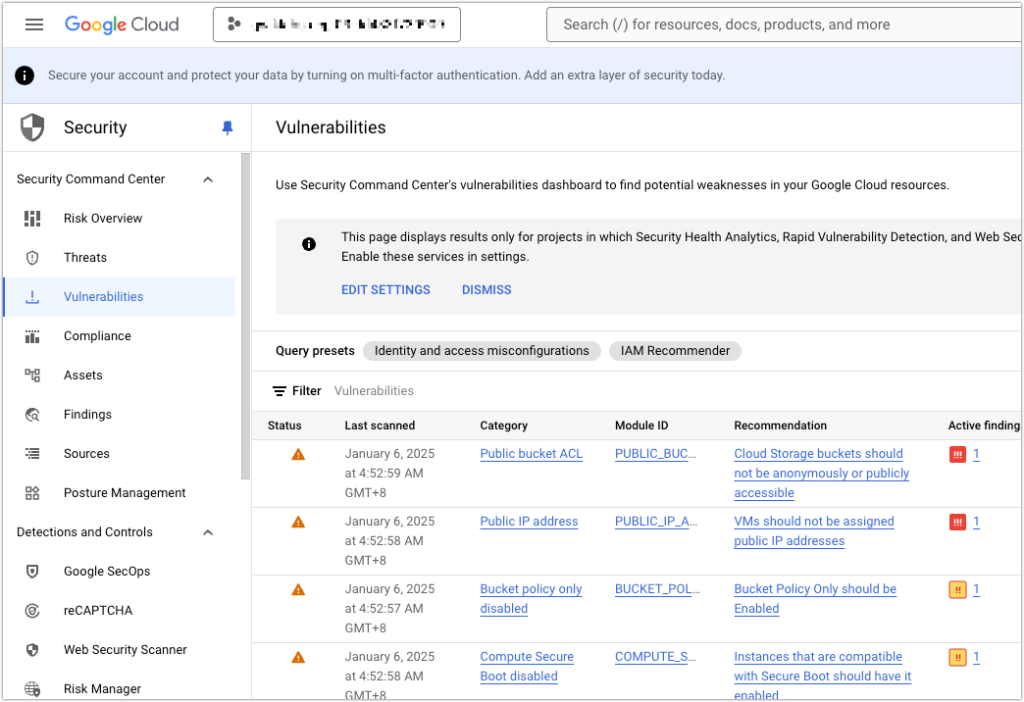The image size is (1024, 702).
Task: Select Vulnerabilities in sidebar
Action: click(x=103, y=296)
